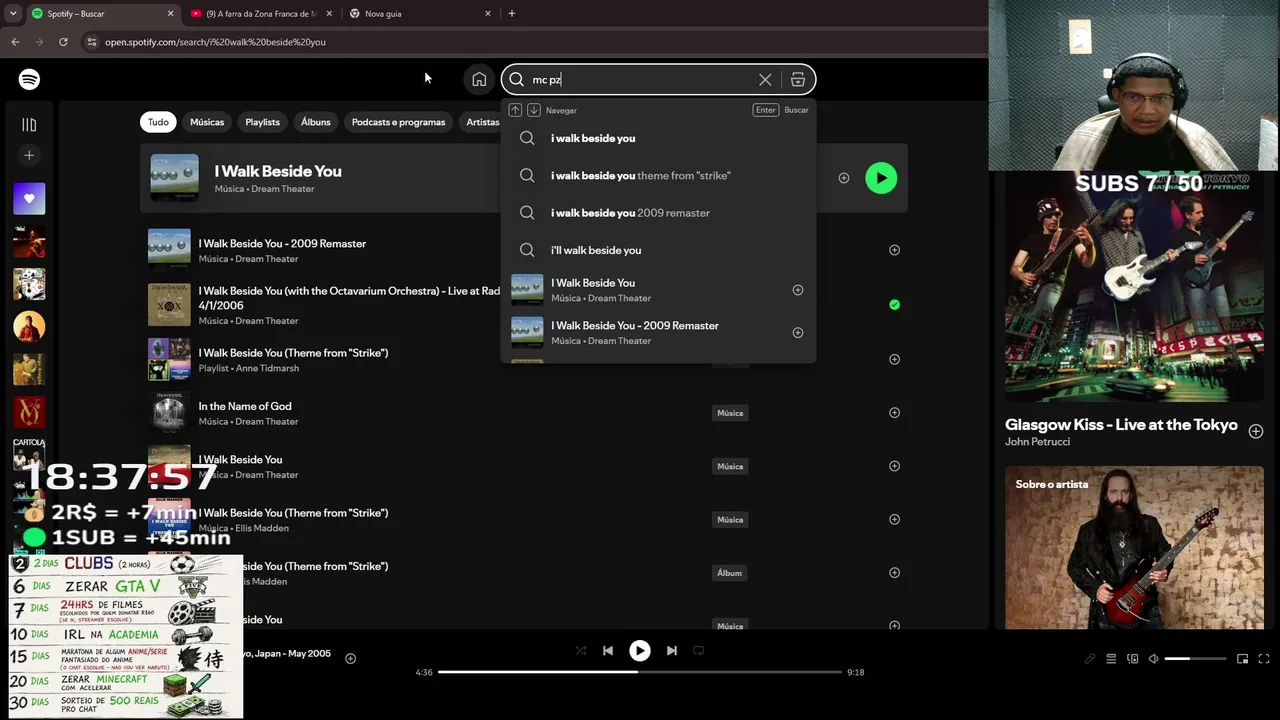The height and width of the screenshot is (720, 1280).
Task: Select the Álbuns filter chip
Action: [x=315, y=122]
